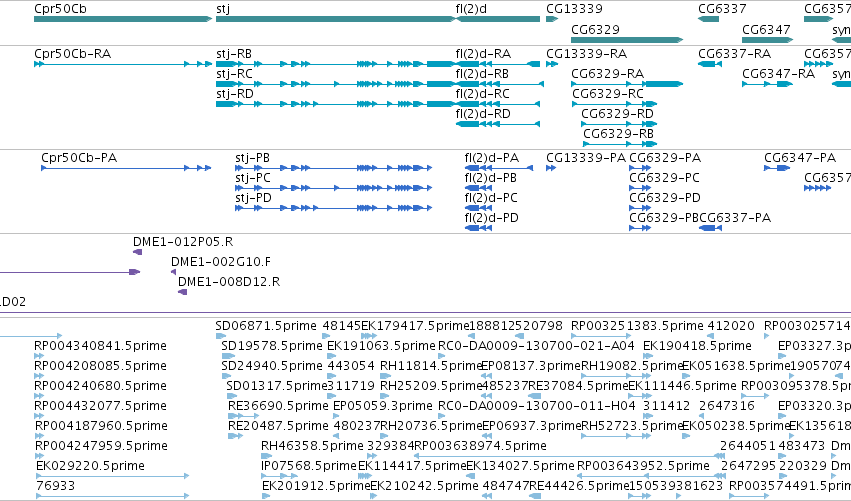The height and width of the screenshot is (501, 851).
Task: Click the SD24940.5prime EST label
Action: (272, 366)
